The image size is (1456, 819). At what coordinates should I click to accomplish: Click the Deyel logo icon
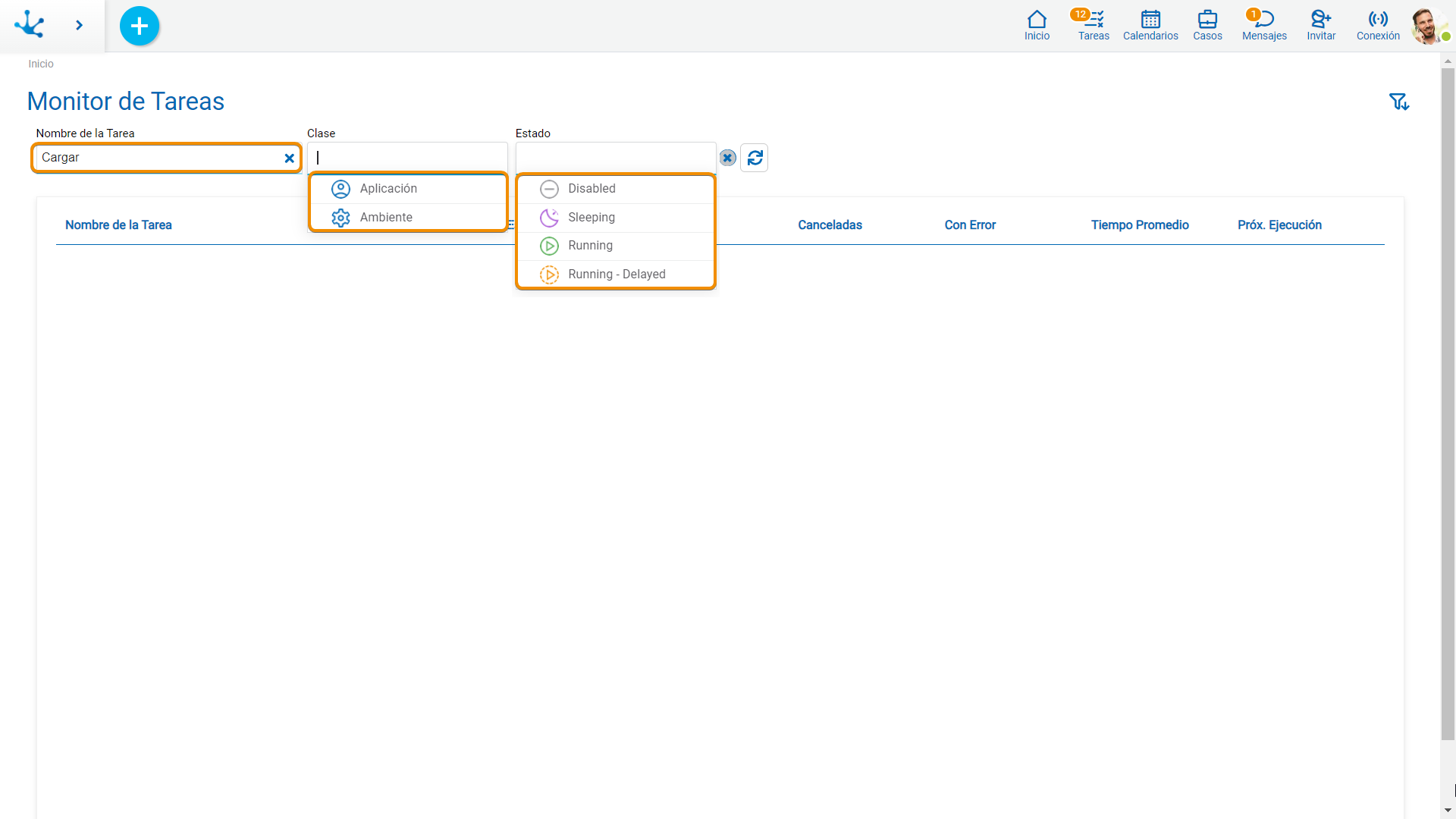[x=30, y=25]
